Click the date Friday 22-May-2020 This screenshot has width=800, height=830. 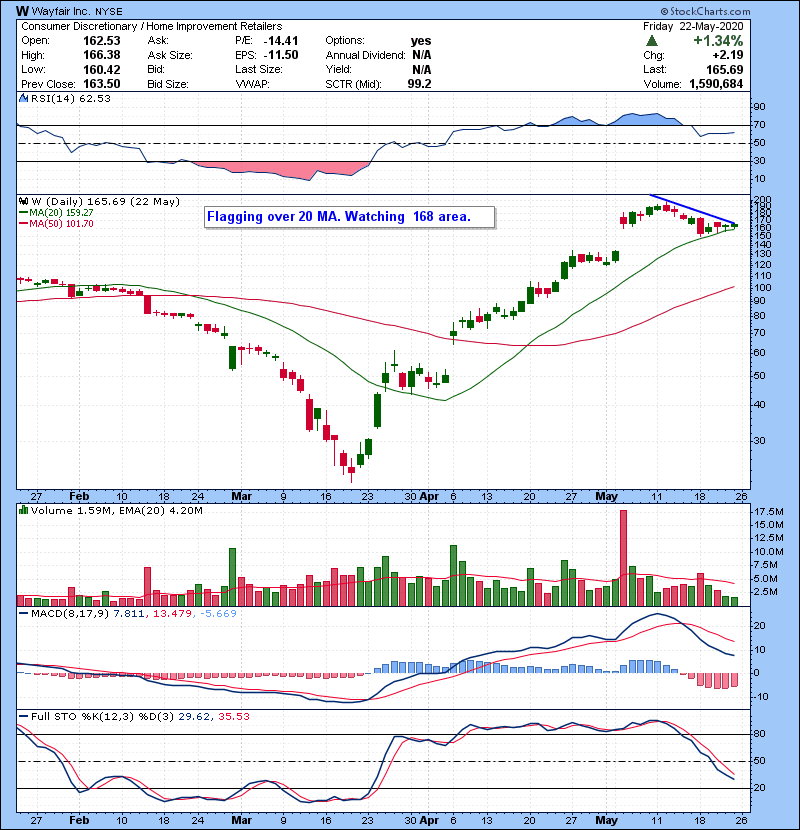(693, 26)
